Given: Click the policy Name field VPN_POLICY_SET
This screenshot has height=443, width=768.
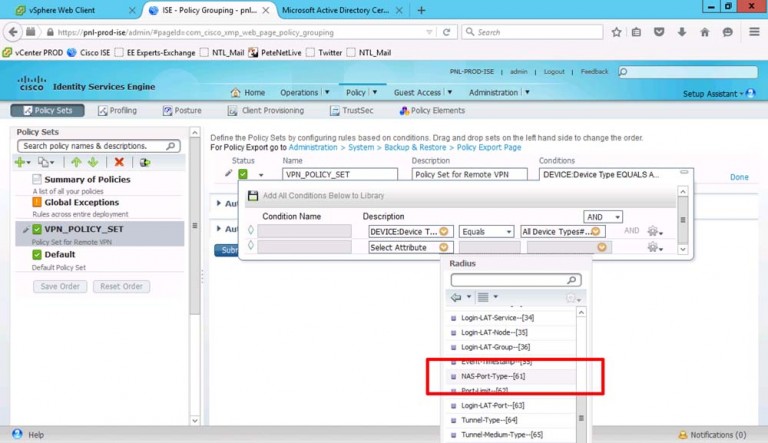Looking at the screenshot, I should (339, 174).
